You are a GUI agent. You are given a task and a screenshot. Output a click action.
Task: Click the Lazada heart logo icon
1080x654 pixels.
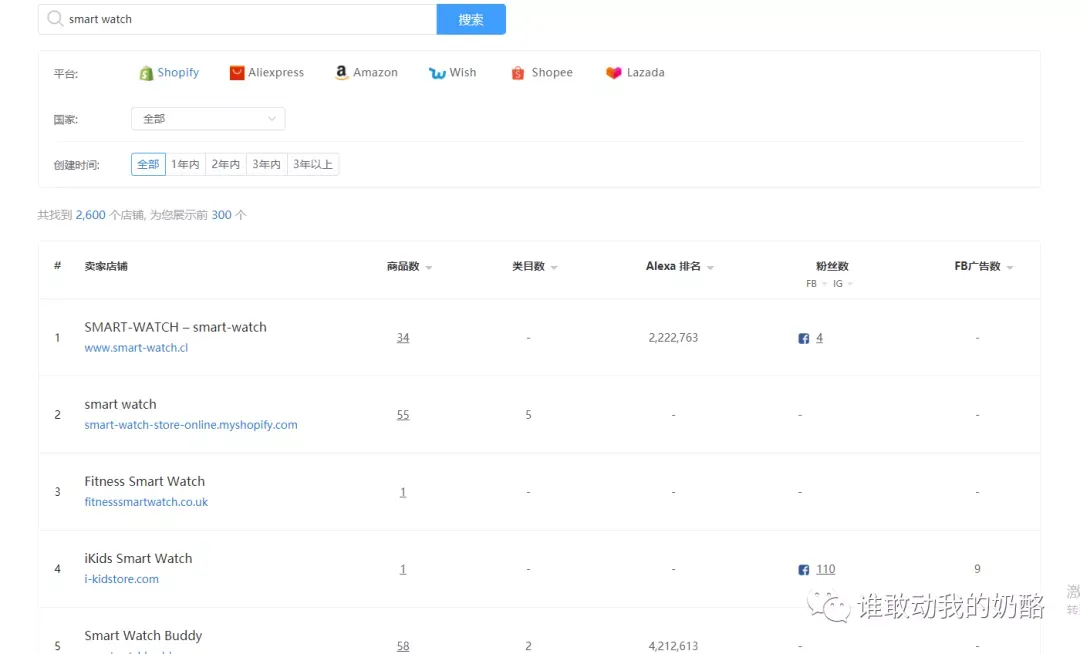tap(614, 73)
